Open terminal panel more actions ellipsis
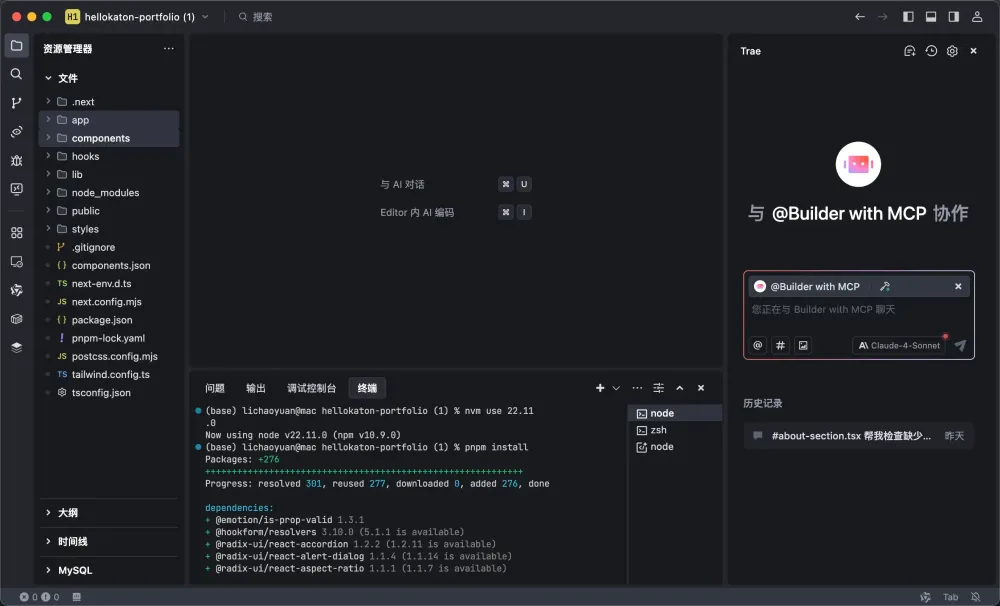 tap(637, 388)
